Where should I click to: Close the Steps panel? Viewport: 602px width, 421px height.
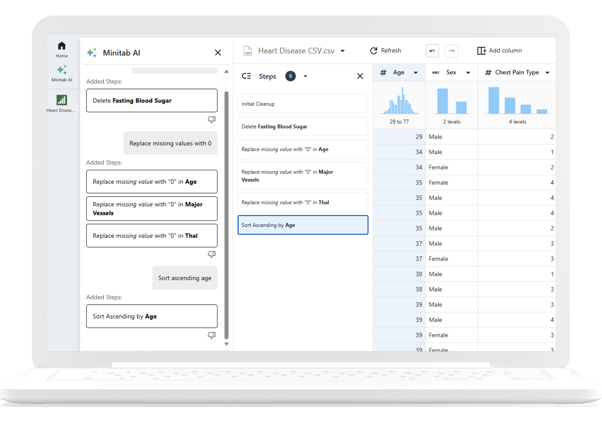coord(361,76)
